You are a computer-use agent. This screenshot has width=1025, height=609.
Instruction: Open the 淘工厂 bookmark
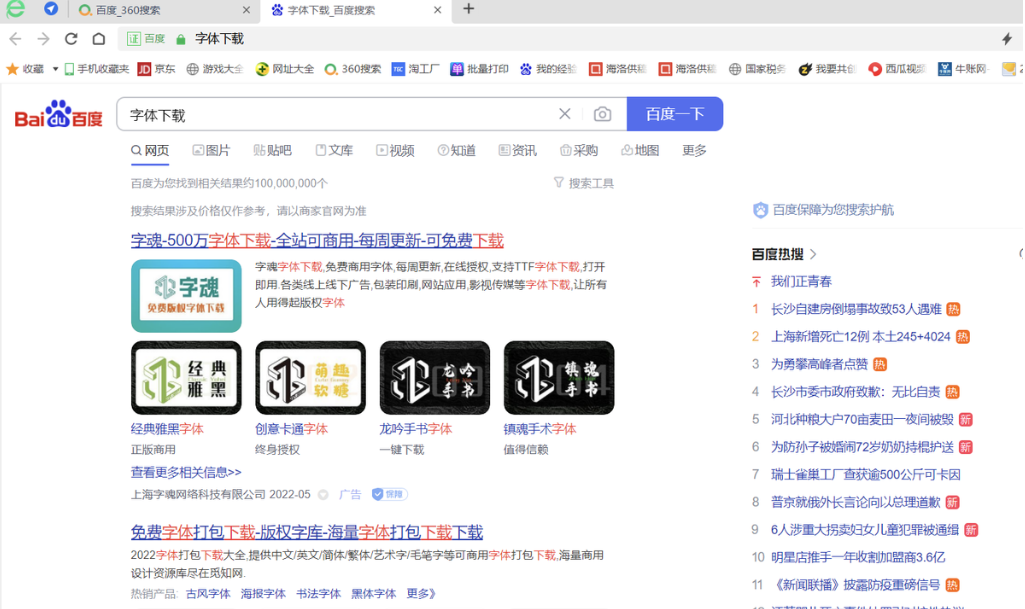416,69
